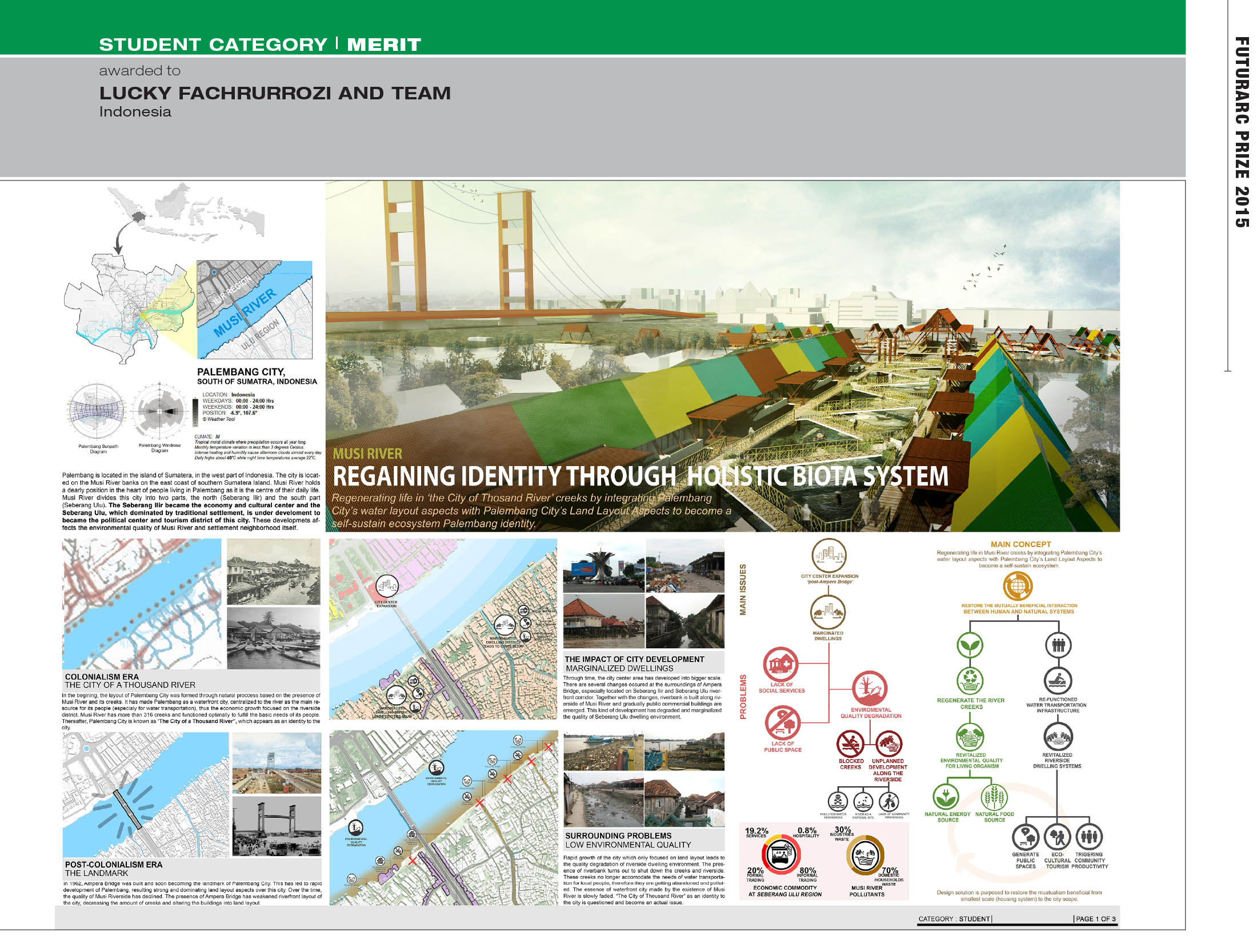Click the "MERIT" header text
This screenshot has width=1257, height=952.
pyautogui.click(x=384, y=45)
